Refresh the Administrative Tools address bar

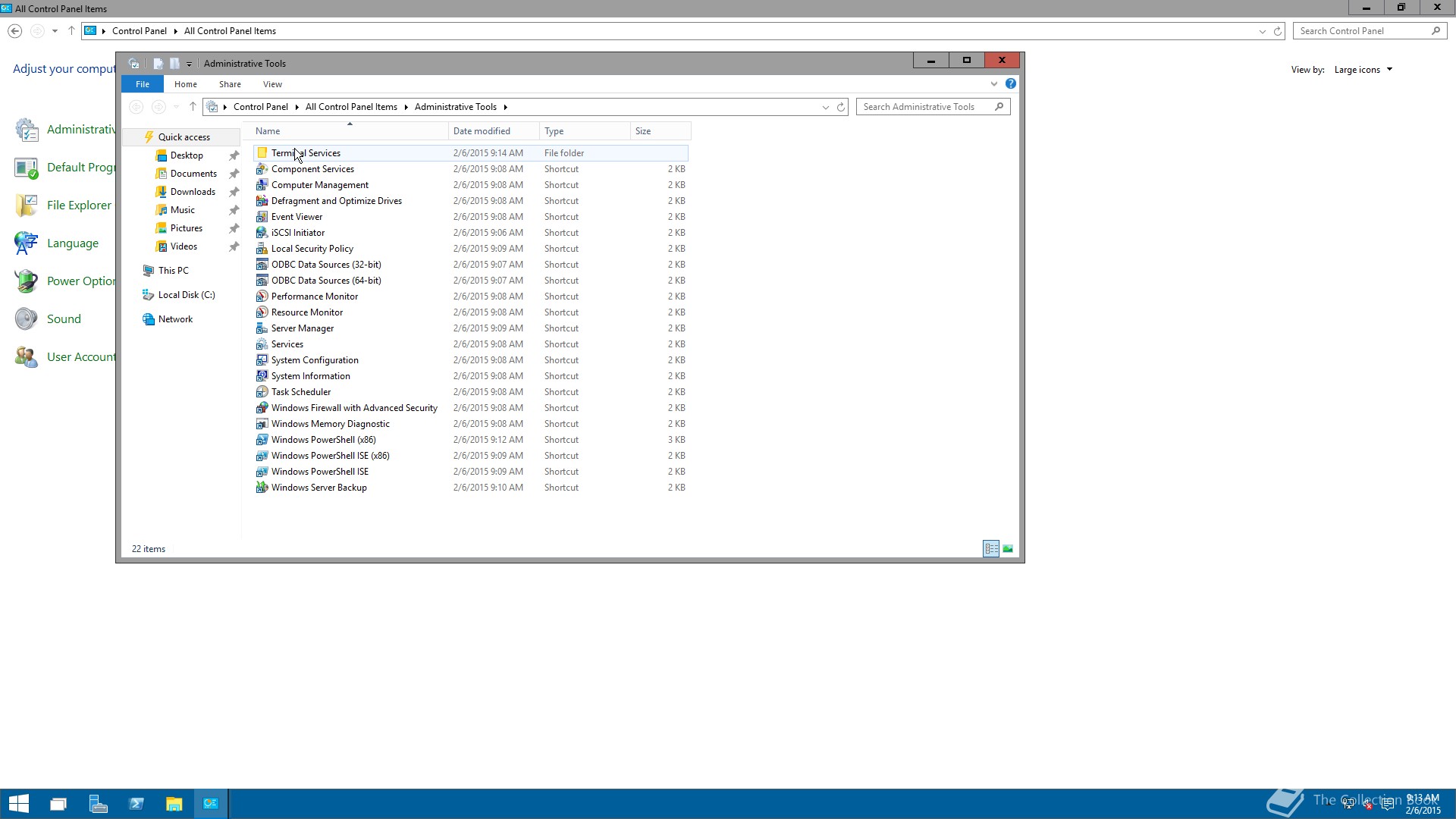click(841, 107)
